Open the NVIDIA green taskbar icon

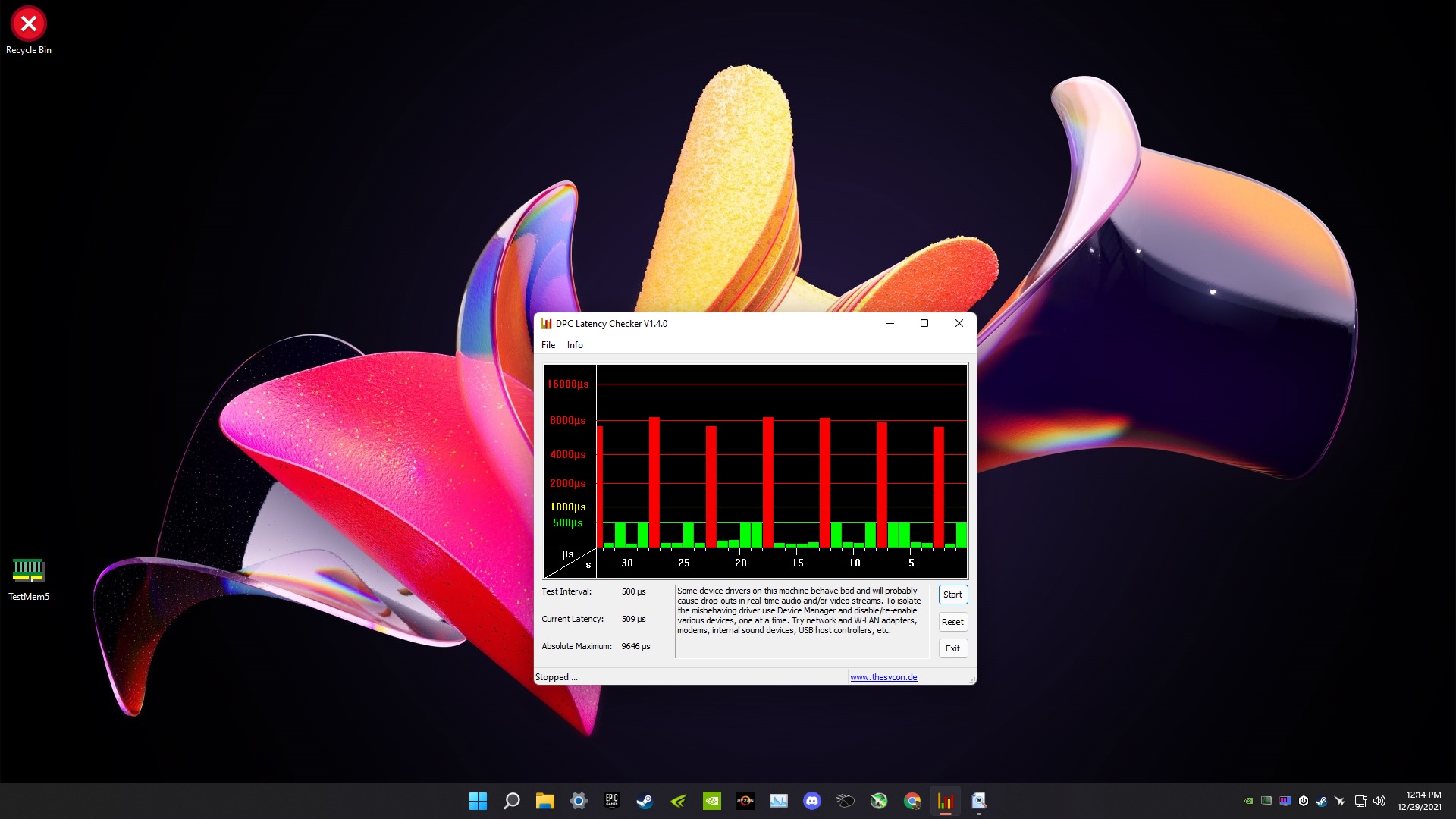(x=712, y=801)
